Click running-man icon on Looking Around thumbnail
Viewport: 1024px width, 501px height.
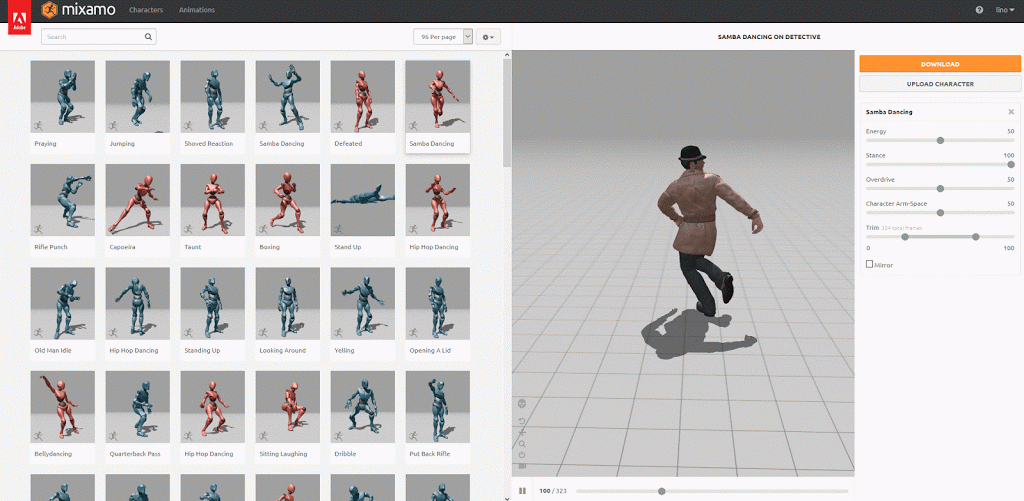click(263, 332)
